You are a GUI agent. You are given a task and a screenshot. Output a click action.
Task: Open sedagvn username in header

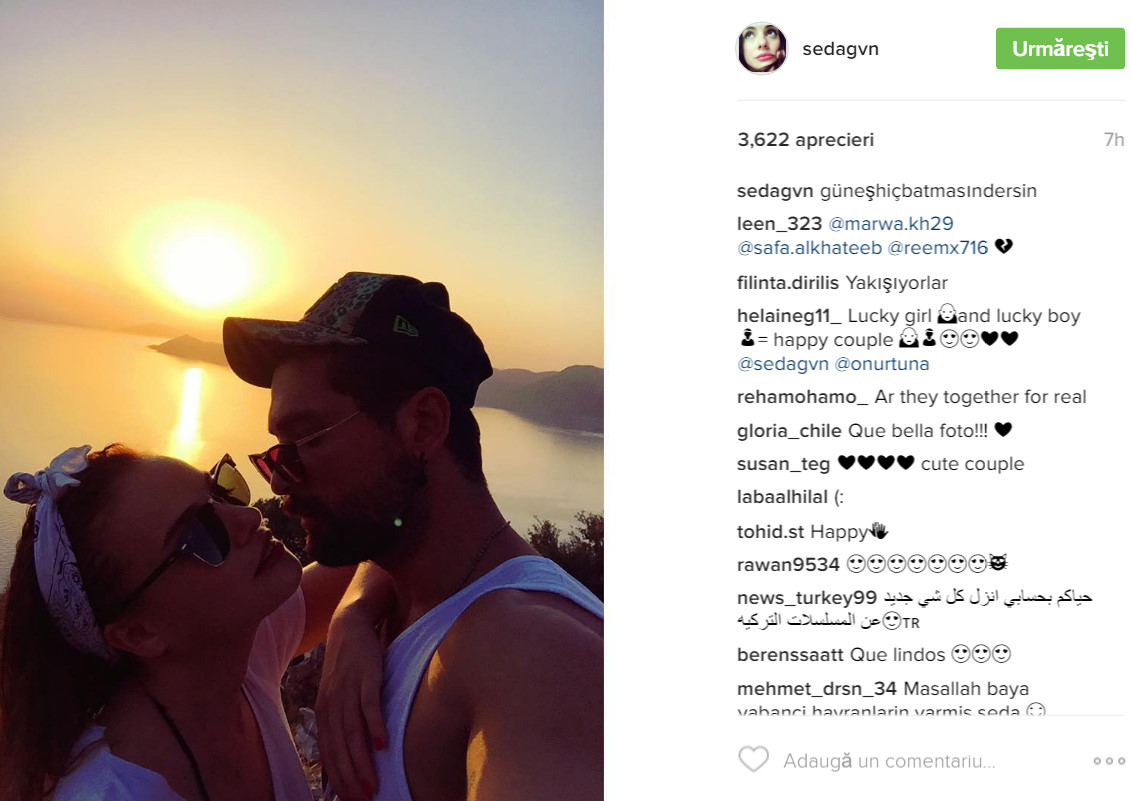click(x=840, y=49)
